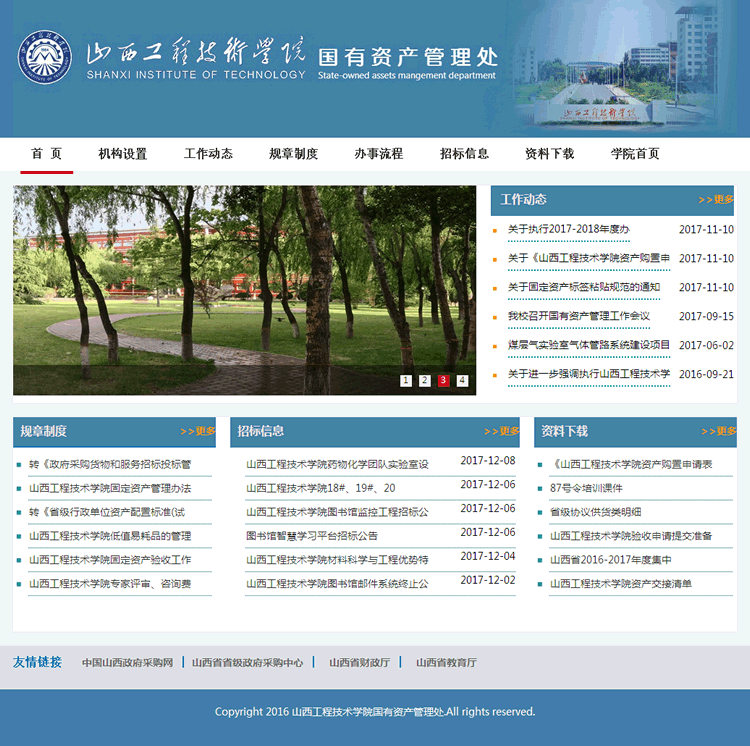Expand more items in 规章制度 section
The width and height of the screenshot is (750, 746).
point(198,432)
